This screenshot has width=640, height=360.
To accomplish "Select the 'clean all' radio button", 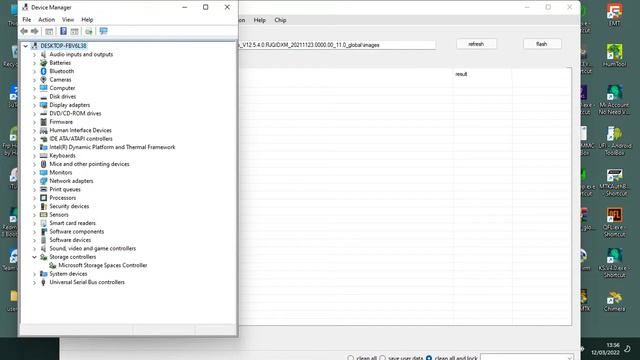I will click(x=350, y=358).
